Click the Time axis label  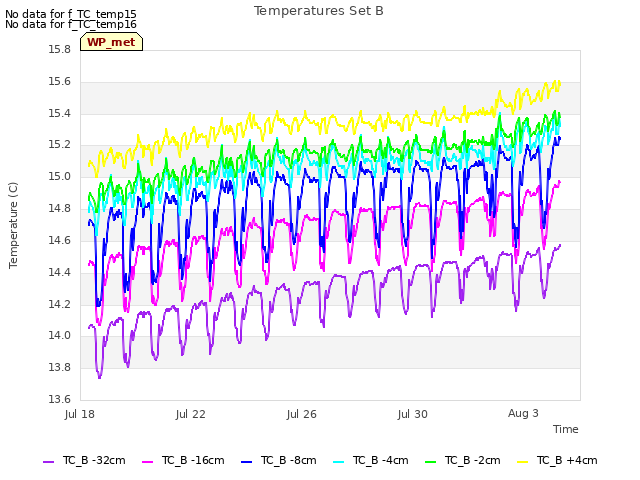tap(566, 429)
